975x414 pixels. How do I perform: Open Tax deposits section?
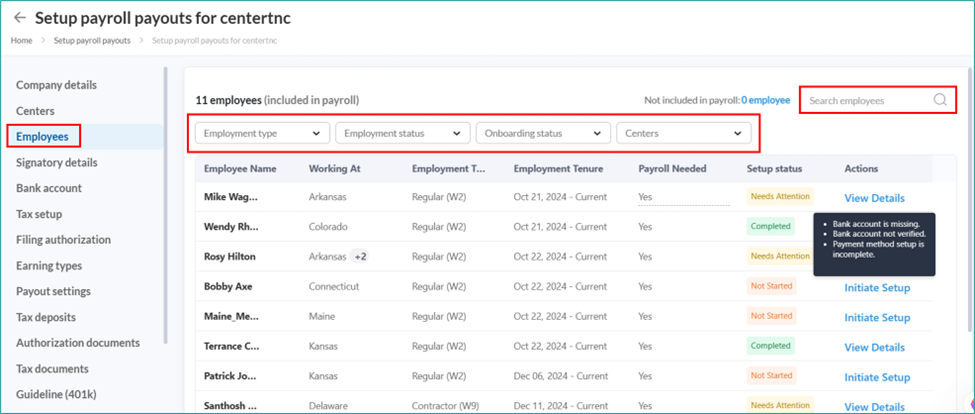pos(46,318)
